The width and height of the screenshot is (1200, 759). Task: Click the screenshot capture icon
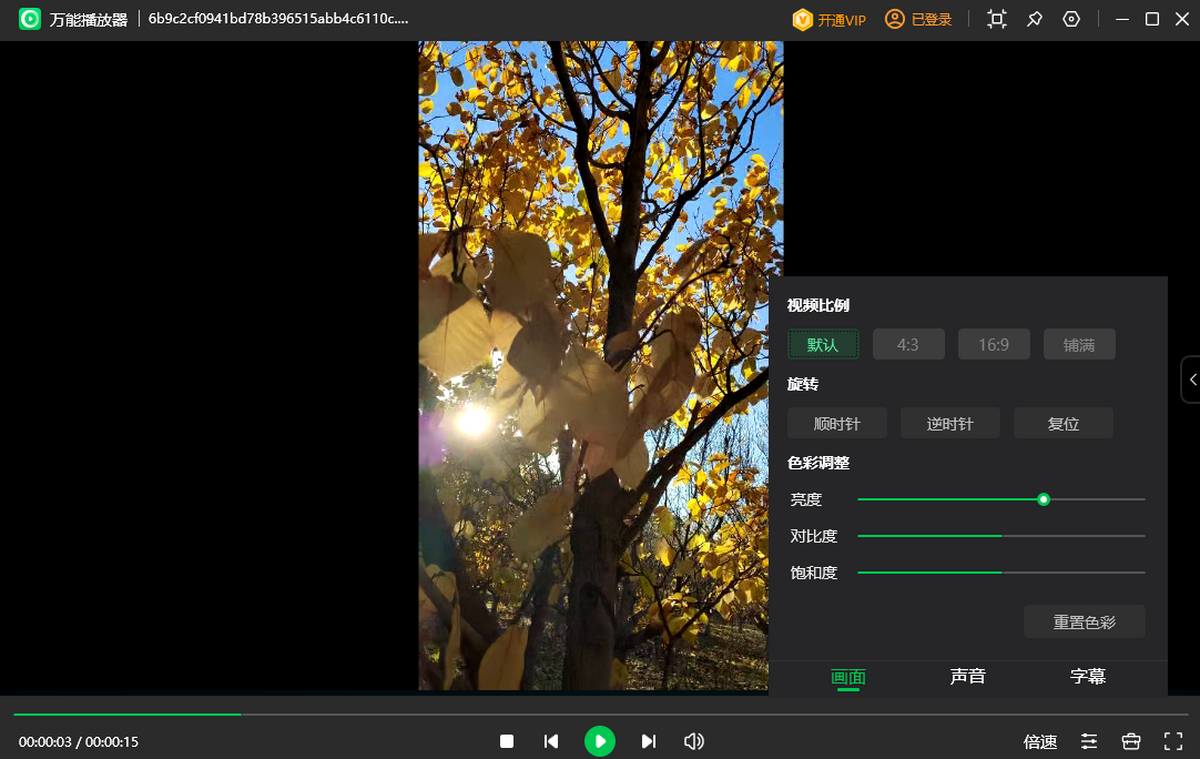(x=997, y=19)
